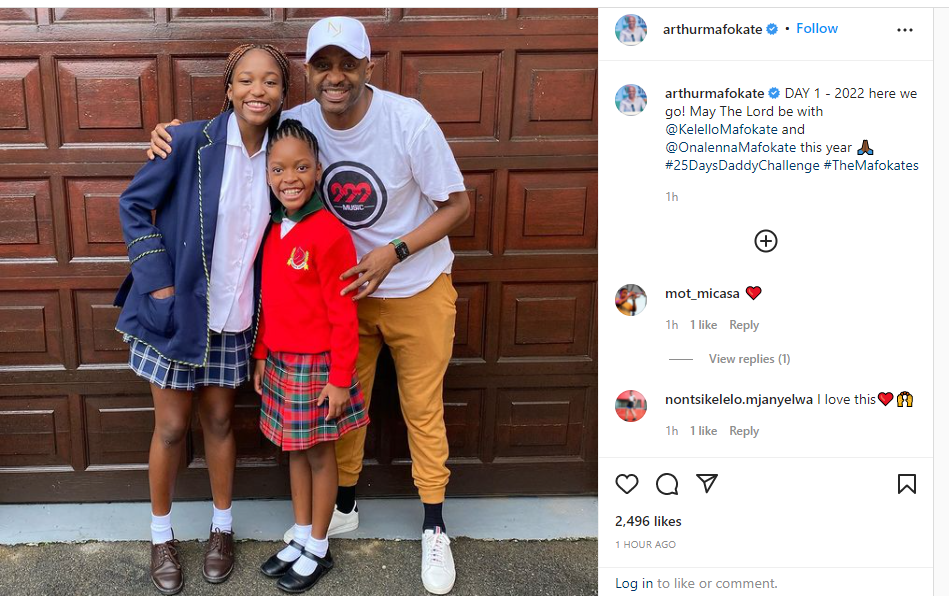Open nontsikelelo.mjanyelwa profile avatar
The image size is (949, 596).
[631, 405]
